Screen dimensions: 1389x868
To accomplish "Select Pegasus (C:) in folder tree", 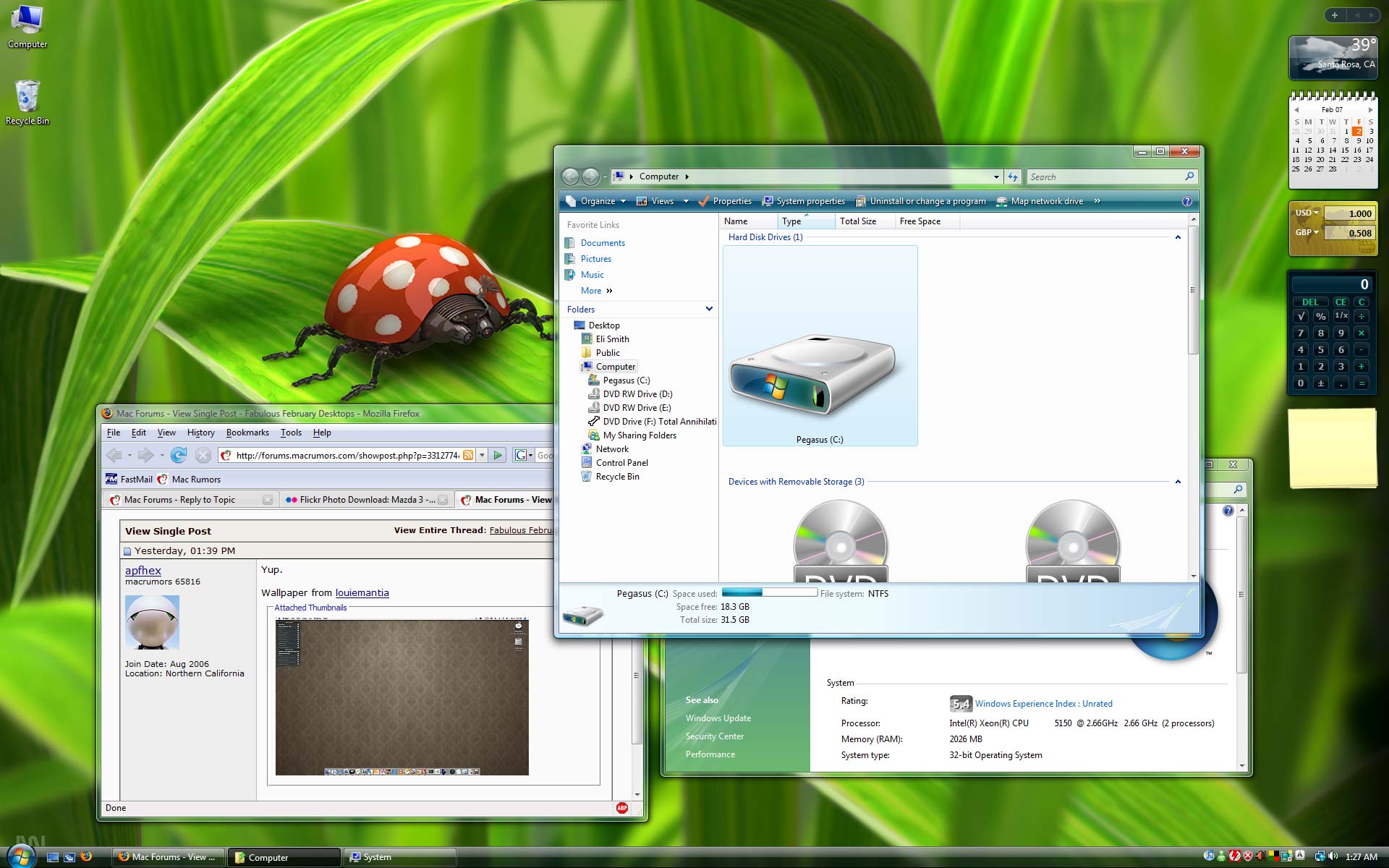I will (x=626, y=380).
